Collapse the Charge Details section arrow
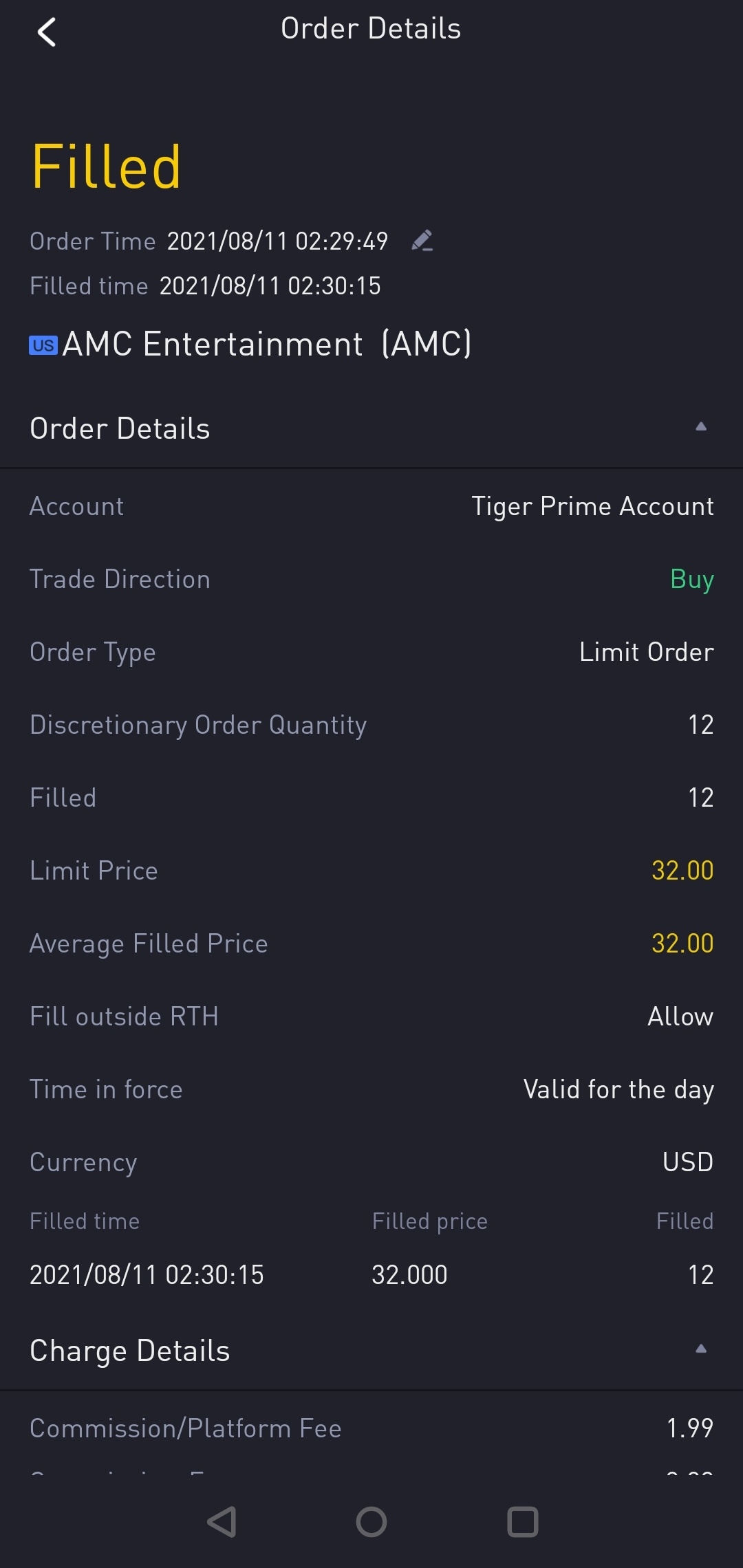This screenshot has width=743, height=1568. pos(700,1349)
